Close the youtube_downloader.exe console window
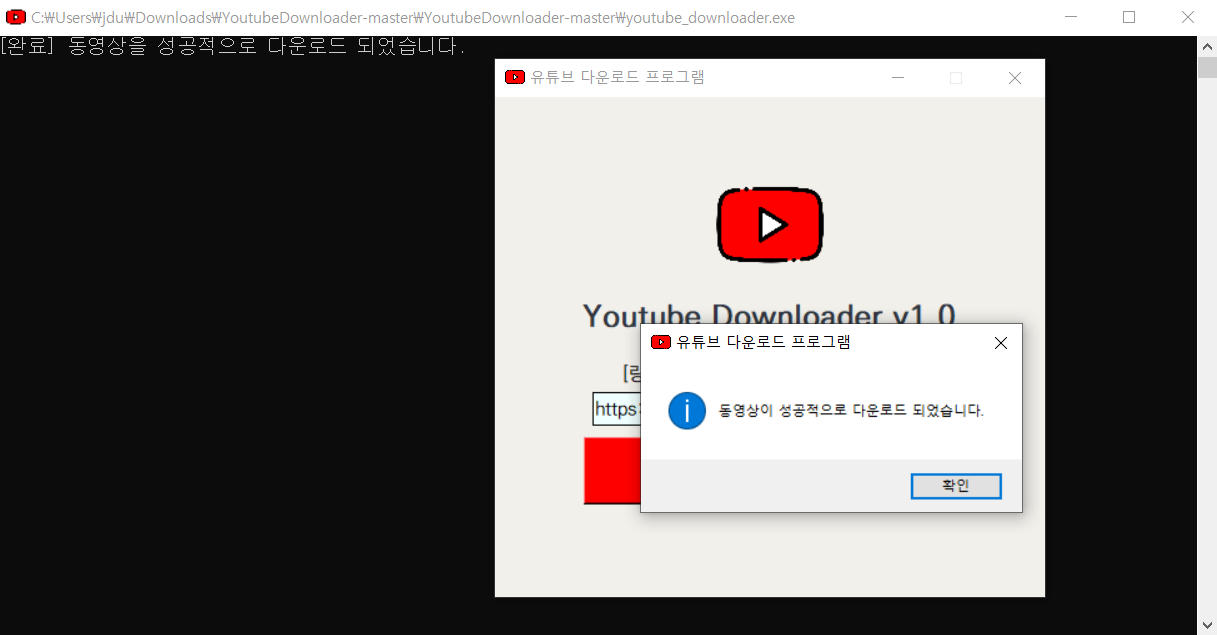The height and width of the screenshot is (635, 1217). point(1188,17)
